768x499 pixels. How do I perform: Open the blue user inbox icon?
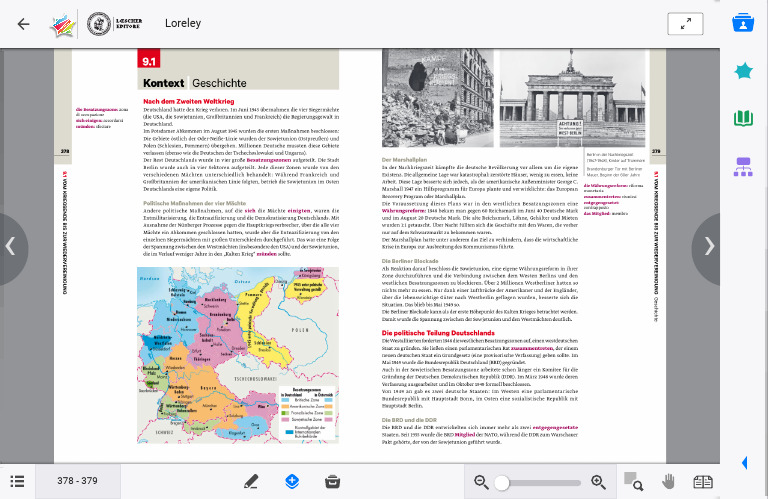pyautogui.click(x=743, y=23)
